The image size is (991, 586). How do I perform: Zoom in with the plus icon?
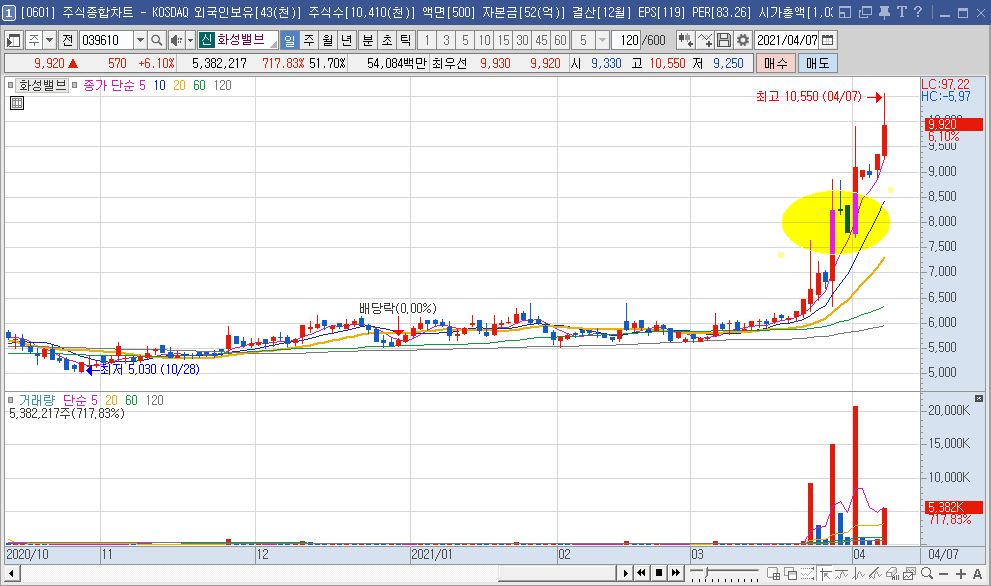tap(961, 574)
